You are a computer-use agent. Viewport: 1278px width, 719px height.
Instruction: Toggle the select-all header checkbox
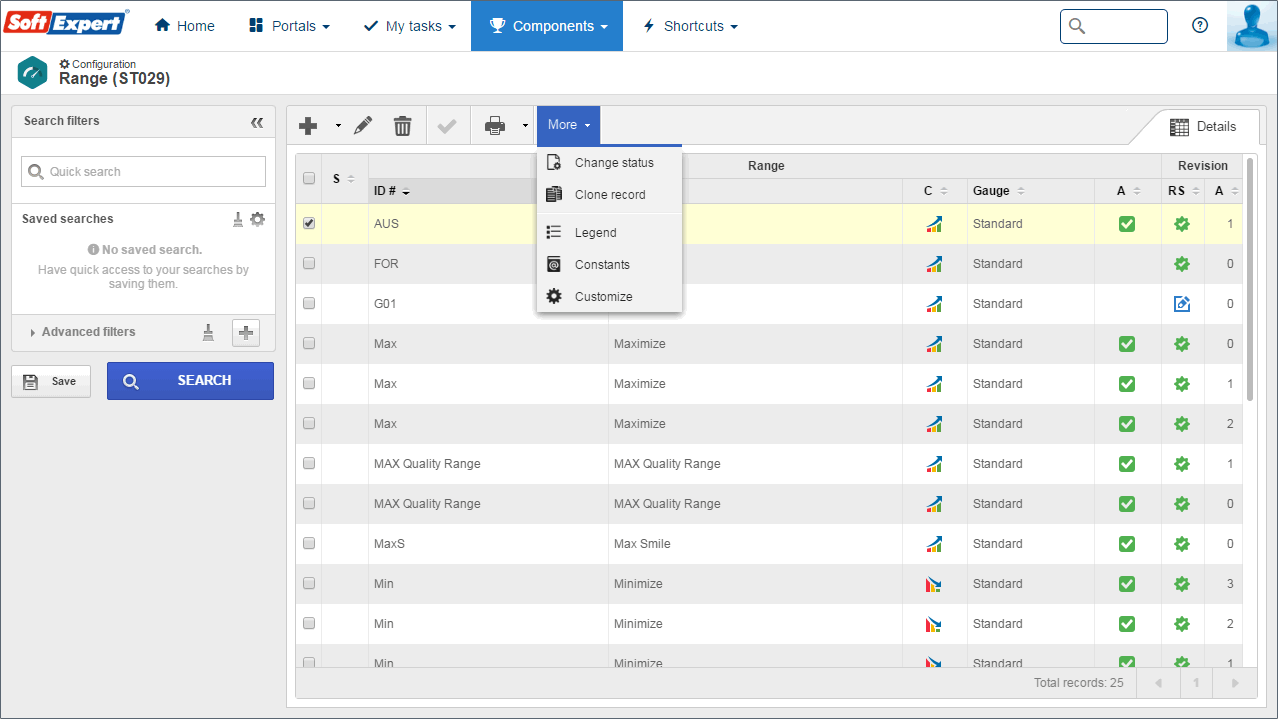point(309,179)
